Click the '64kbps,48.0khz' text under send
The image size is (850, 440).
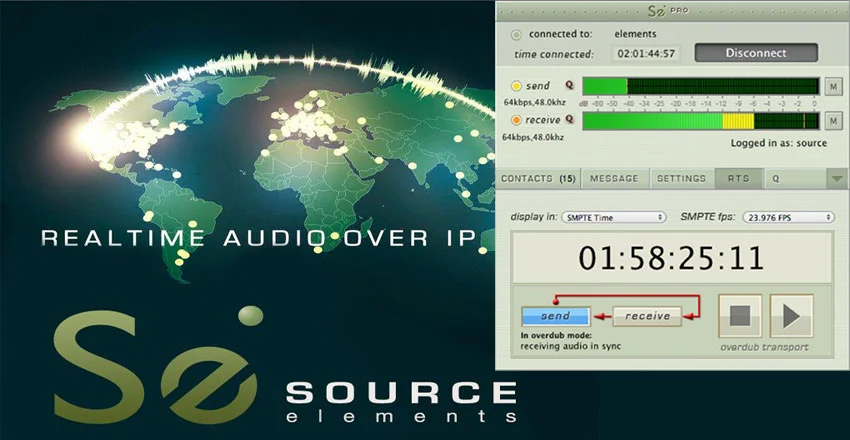click(533, 102)
